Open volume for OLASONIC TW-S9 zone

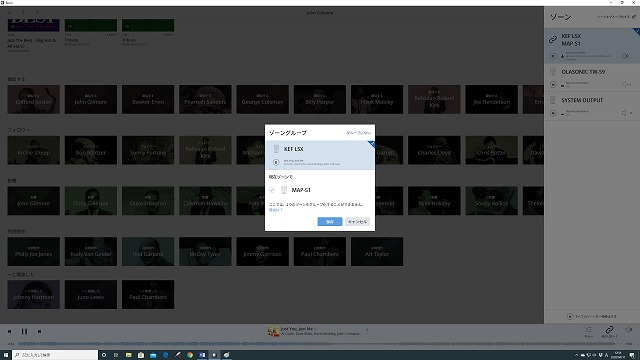pyautogui.click(x=626, y=84)
